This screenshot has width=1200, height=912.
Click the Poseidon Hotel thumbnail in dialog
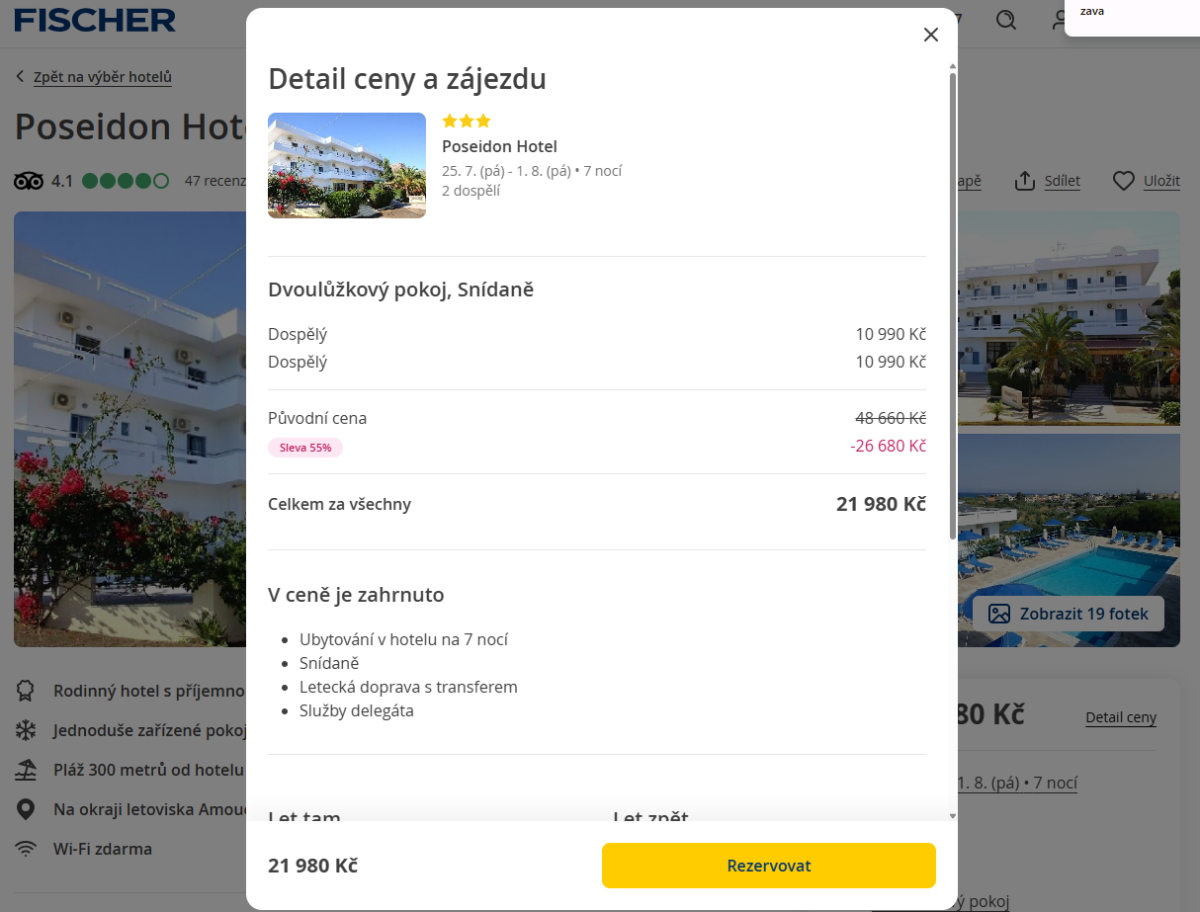coord(347,165)
